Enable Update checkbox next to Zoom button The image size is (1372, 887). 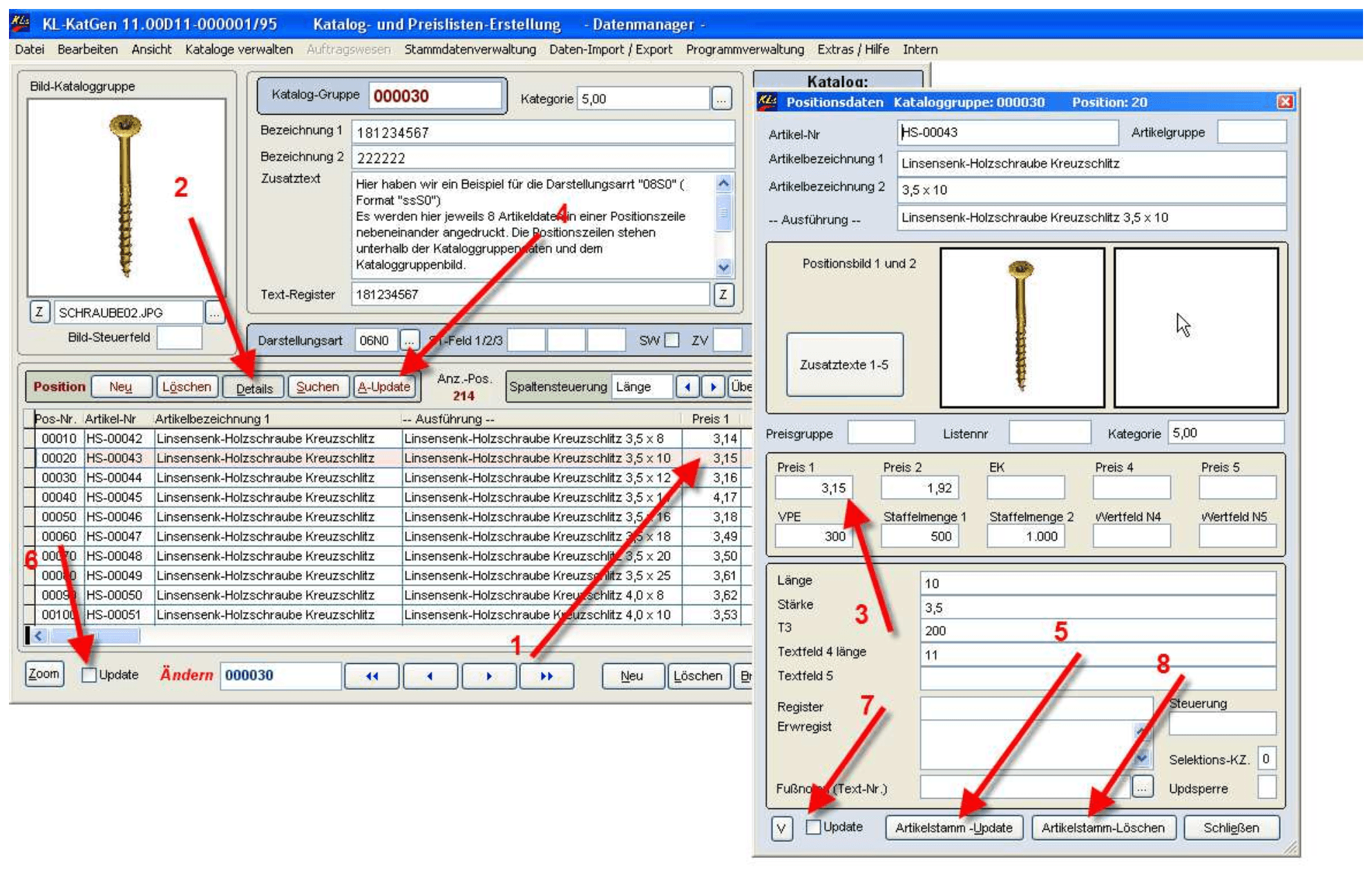(88, 675)
